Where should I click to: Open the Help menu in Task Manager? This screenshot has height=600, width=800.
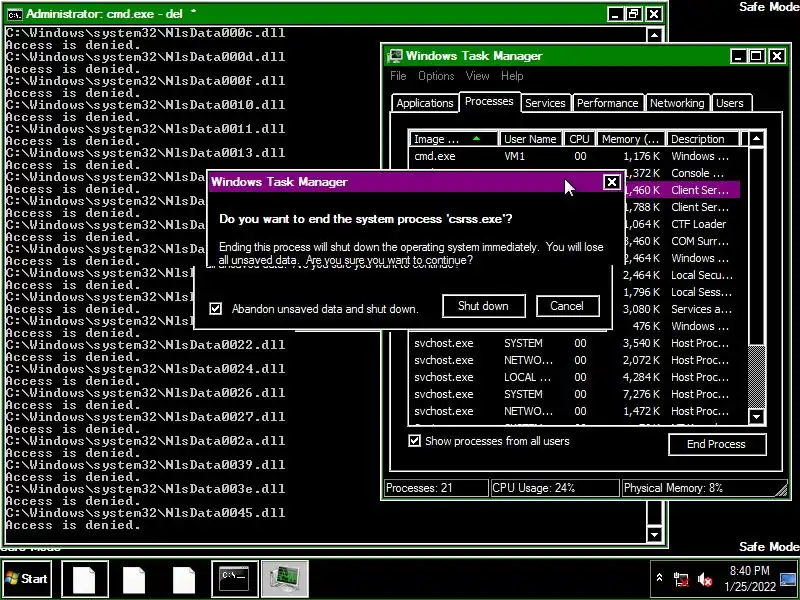coord(512,76)
